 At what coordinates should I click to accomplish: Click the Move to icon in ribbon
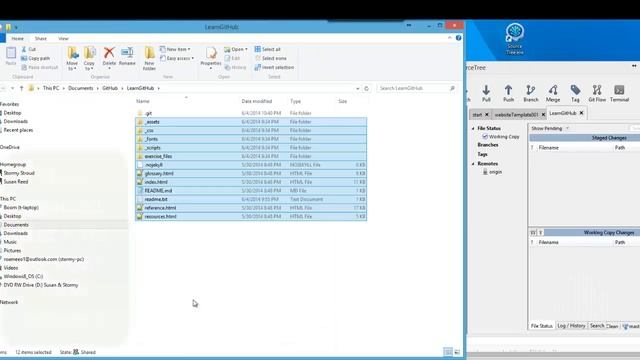click(72, 58)
